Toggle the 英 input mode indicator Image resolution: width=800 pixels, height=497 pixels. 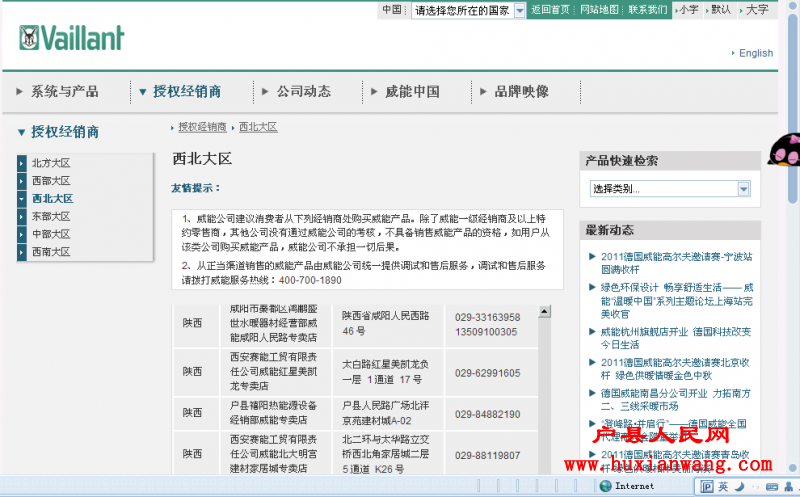pos(723,486)
